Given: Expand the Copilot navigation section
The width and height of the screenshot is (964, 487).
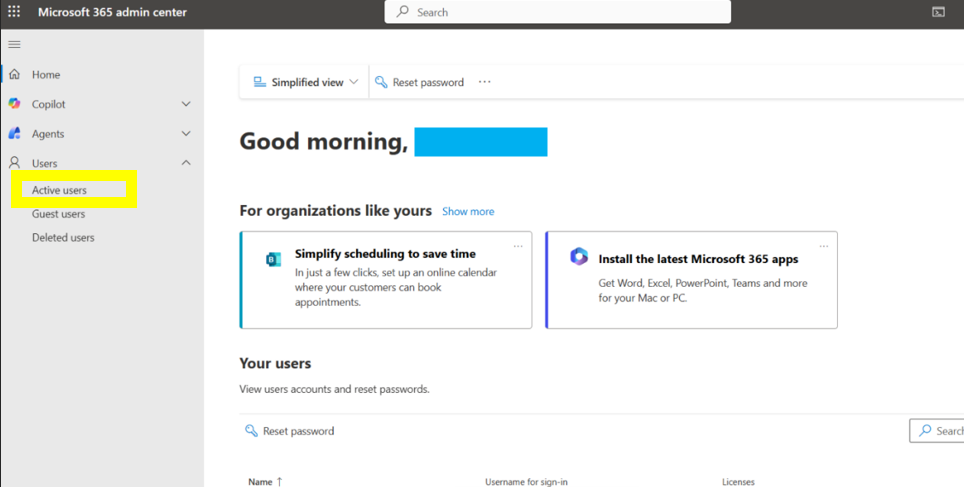Looking at the screenshot, I should coord(186,104).
